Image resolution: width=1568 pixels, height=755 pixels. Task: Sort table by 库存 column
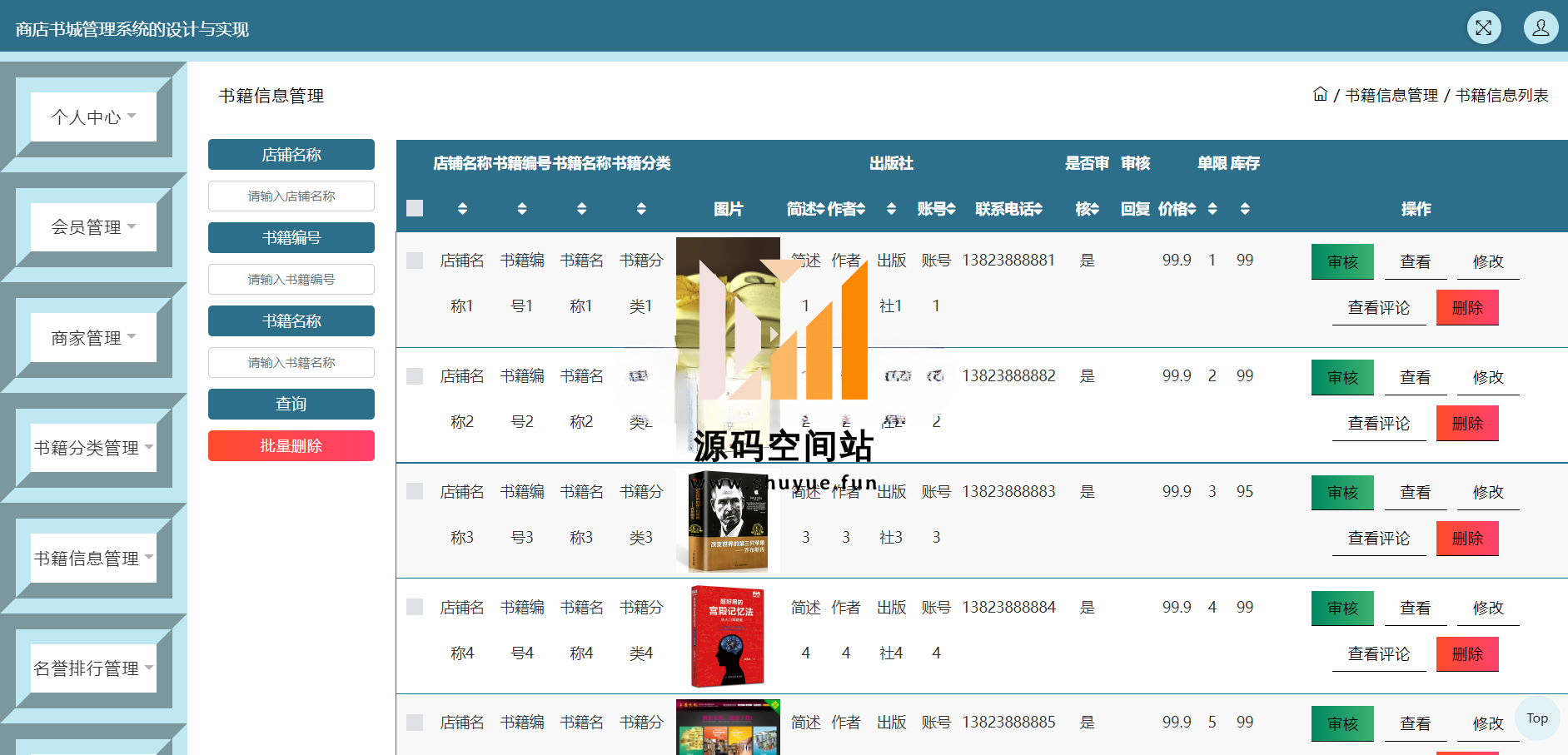click(1245, 209)
